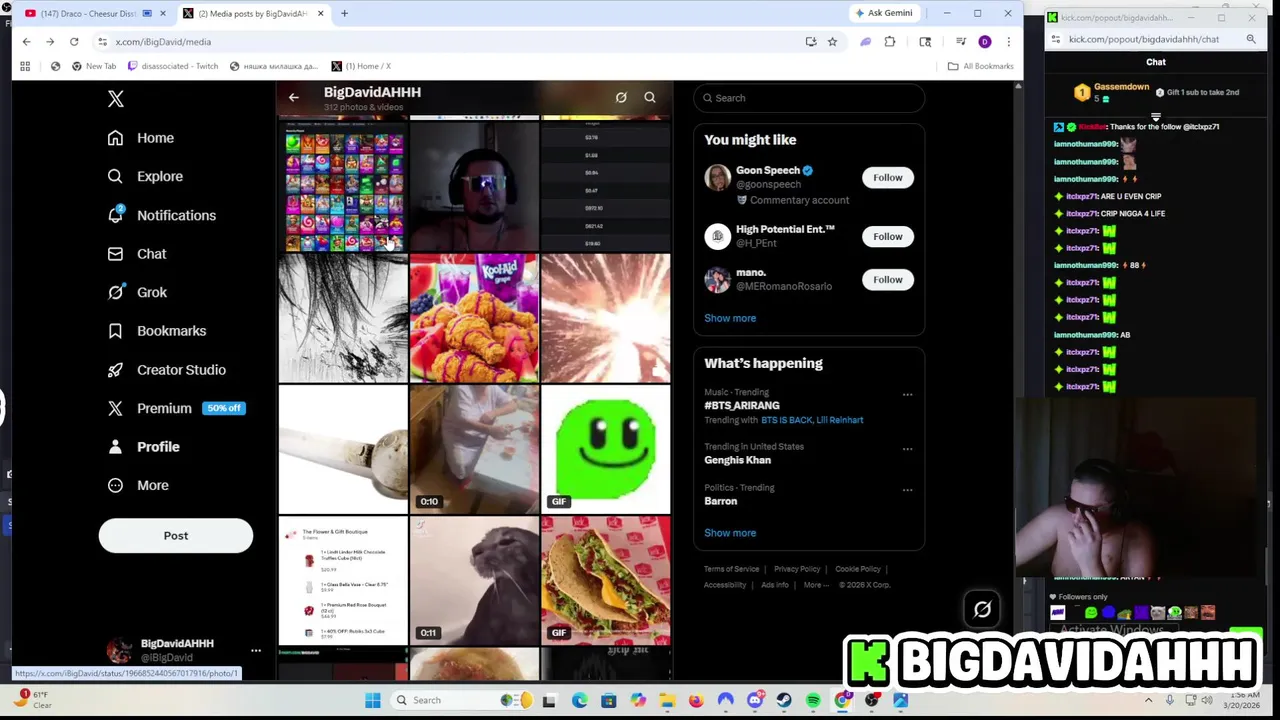
Task: Open the Kool-Aid fried chicken media thumbnail
Action: (x=474, y=319)
